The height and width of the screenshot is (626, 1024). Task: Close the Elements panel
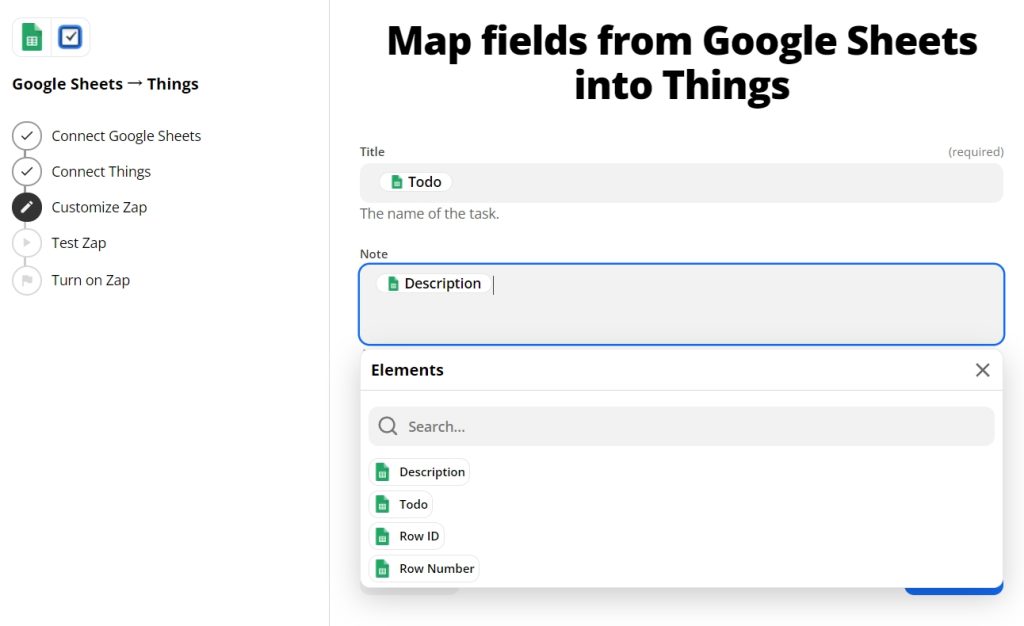point(982,370)
